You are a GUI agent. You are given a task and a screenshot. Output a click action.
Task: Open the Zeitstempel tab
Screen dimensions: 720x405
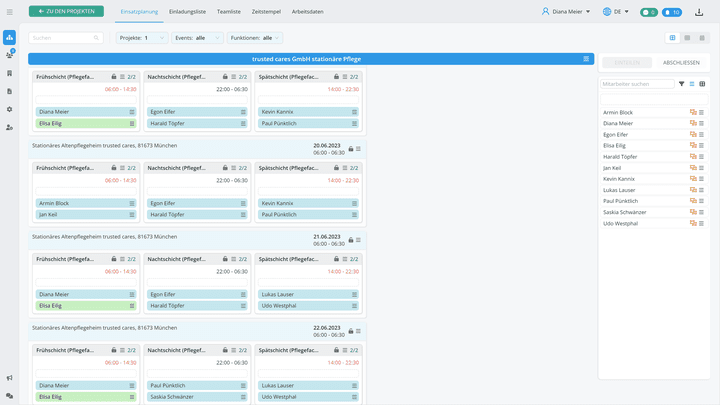(x=266, y=12)
